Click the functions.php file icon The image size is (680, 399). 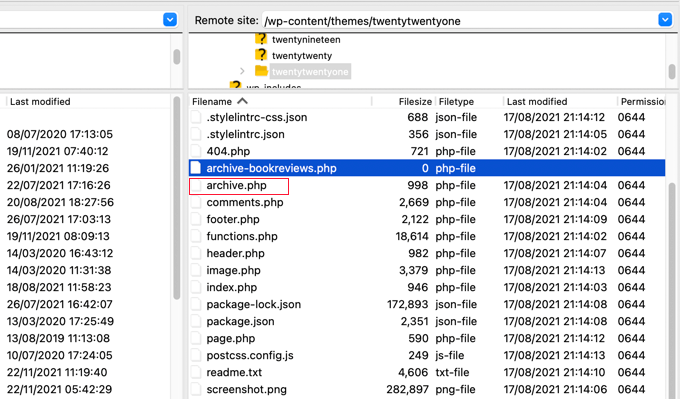tap(196, 236)
